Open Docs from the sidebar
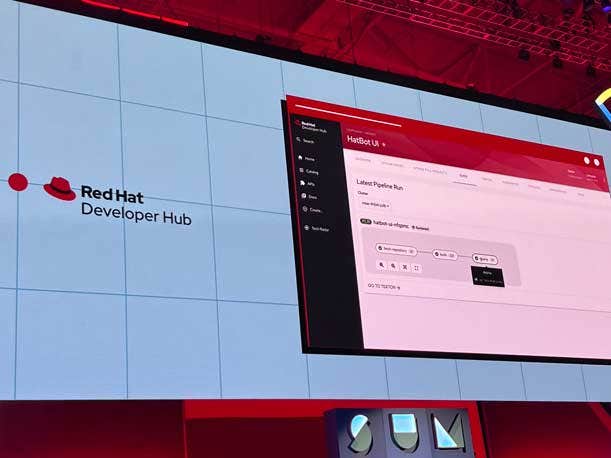Screen dimensions: 611x458 (311, 197)
